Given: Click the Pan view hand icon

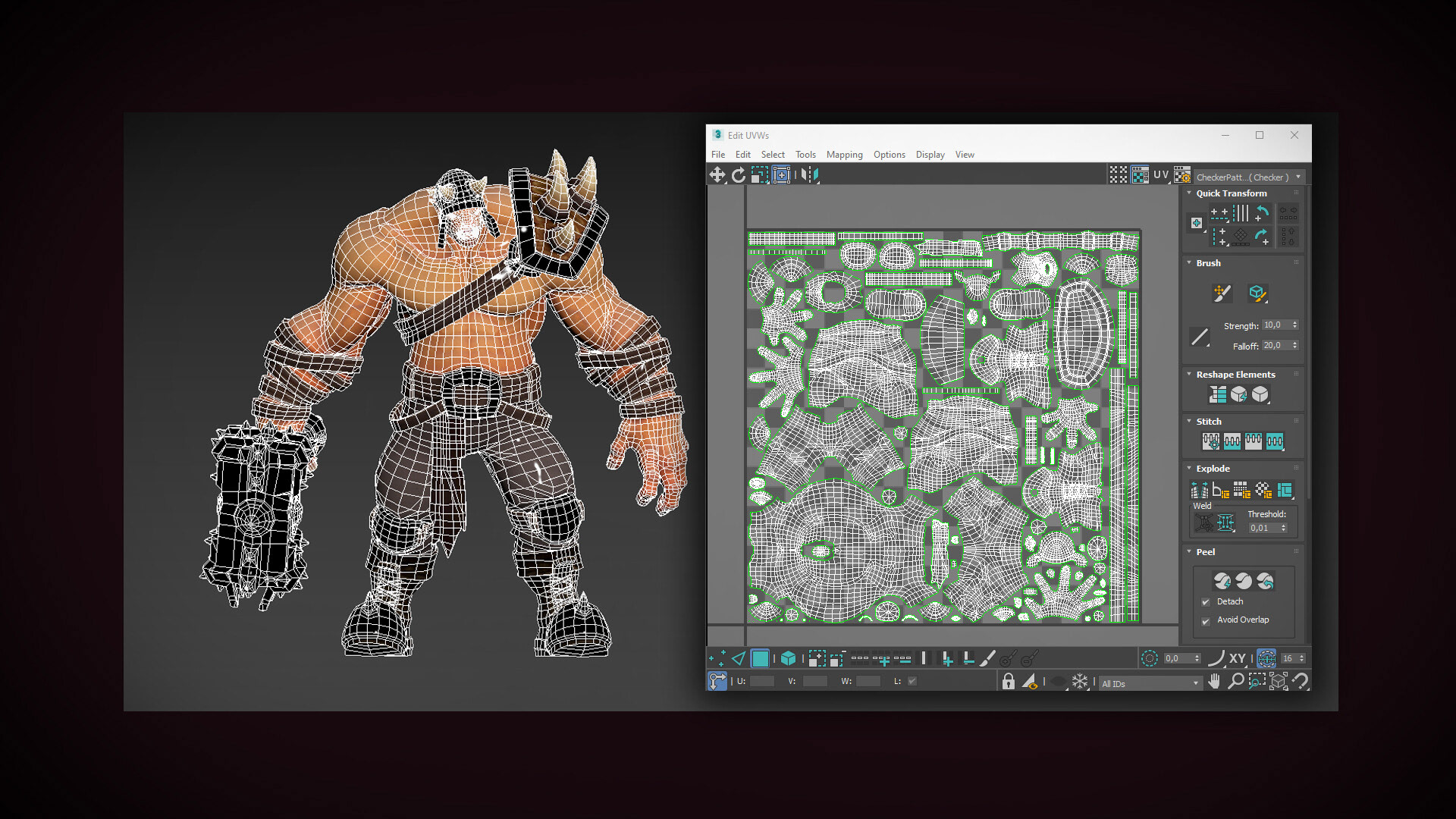Looking at the screenshot, I should coord(1214,681).
